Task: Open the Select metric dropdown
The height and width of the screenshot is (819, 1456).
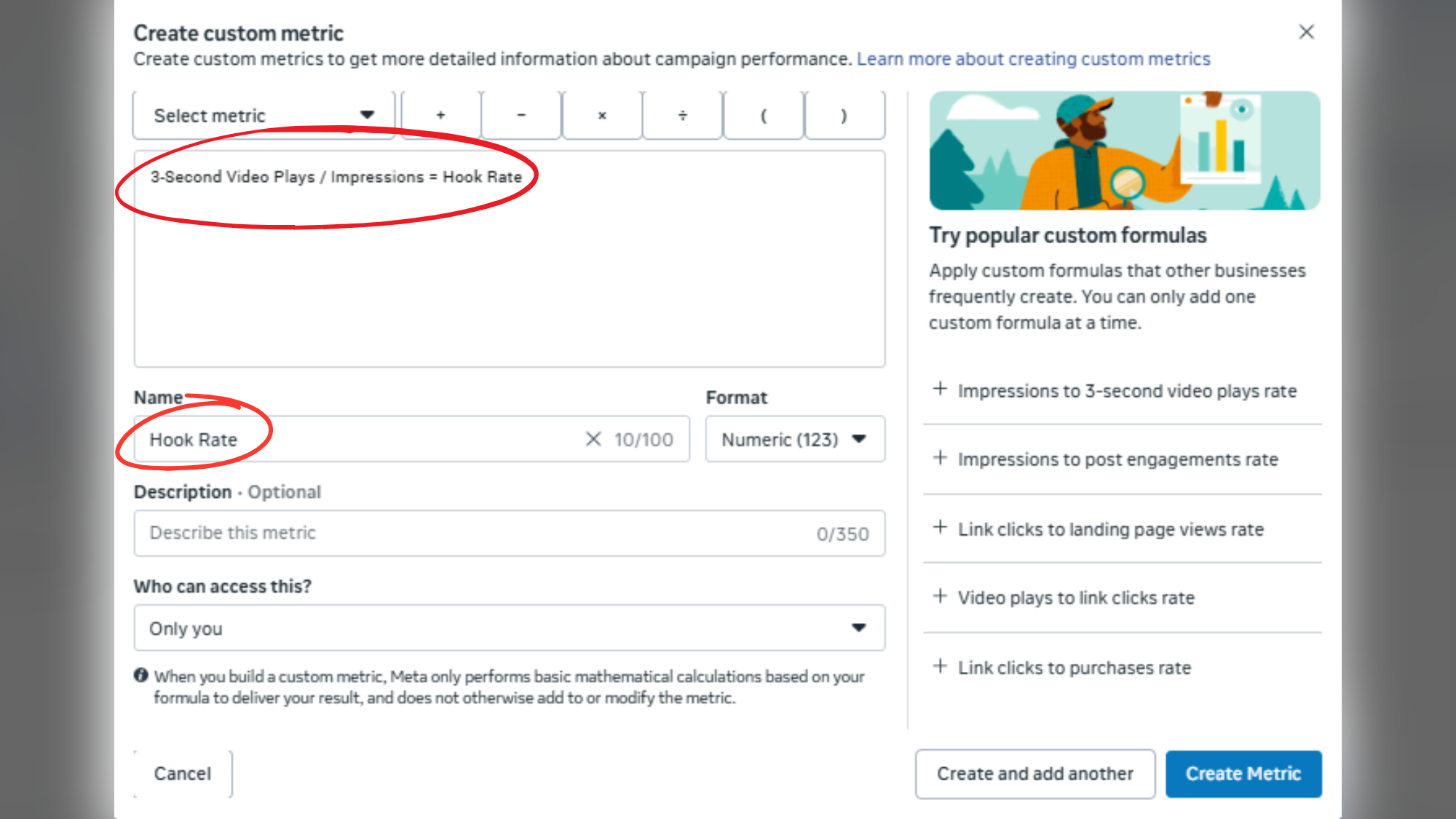Action: (264, 115)
